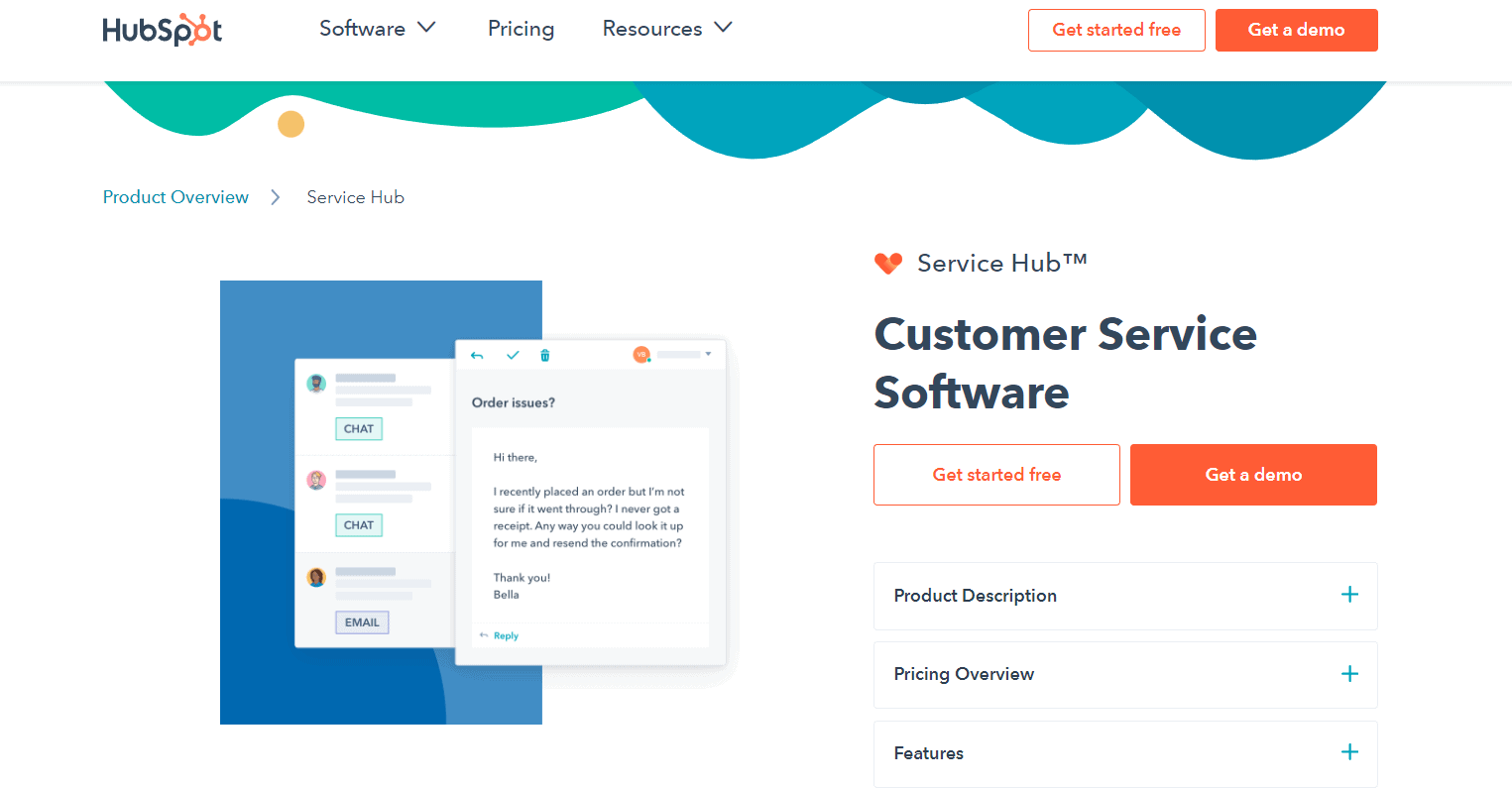Click the CHAT tag under the pink avatar conversation
The width and height of the screenshot is (1512, 789).
359,525
